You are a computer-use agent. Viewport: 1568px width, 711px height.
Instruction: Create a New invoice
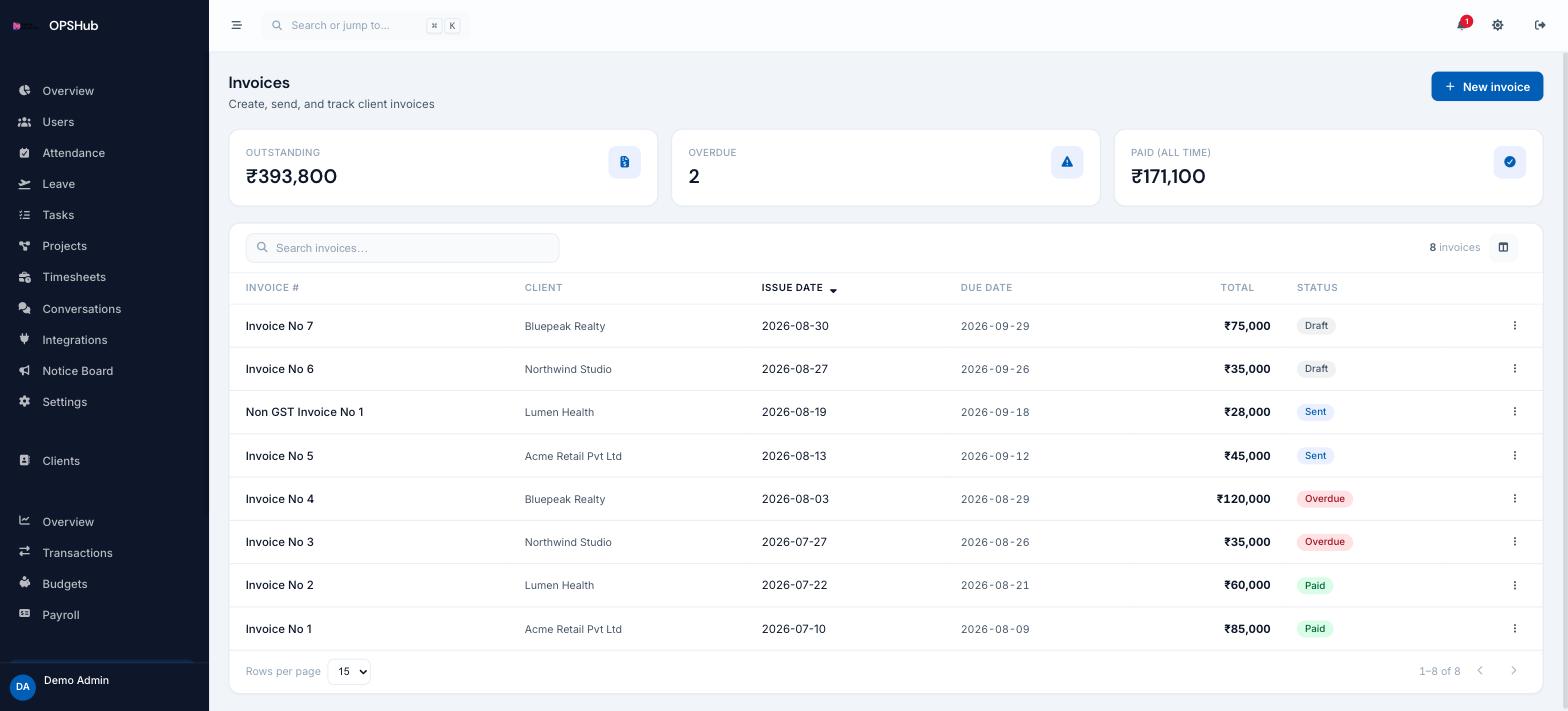tap(1486, 87)
